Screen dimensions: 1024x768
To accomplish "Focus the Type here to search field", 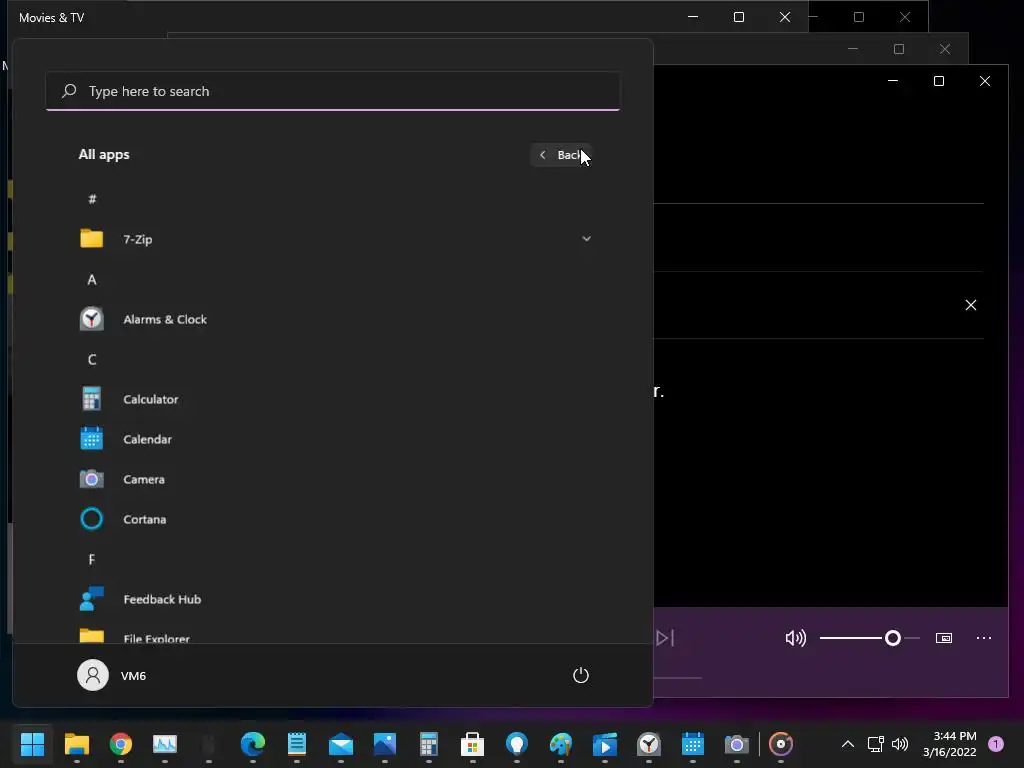I will (333, 91).
